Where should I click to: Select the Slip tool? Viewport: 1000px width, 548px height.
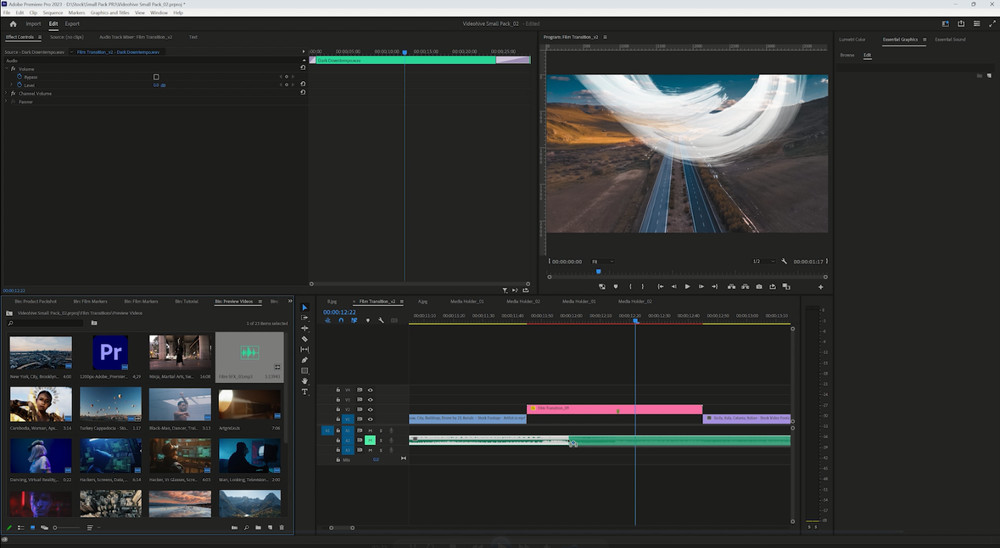tap(304, 350)
